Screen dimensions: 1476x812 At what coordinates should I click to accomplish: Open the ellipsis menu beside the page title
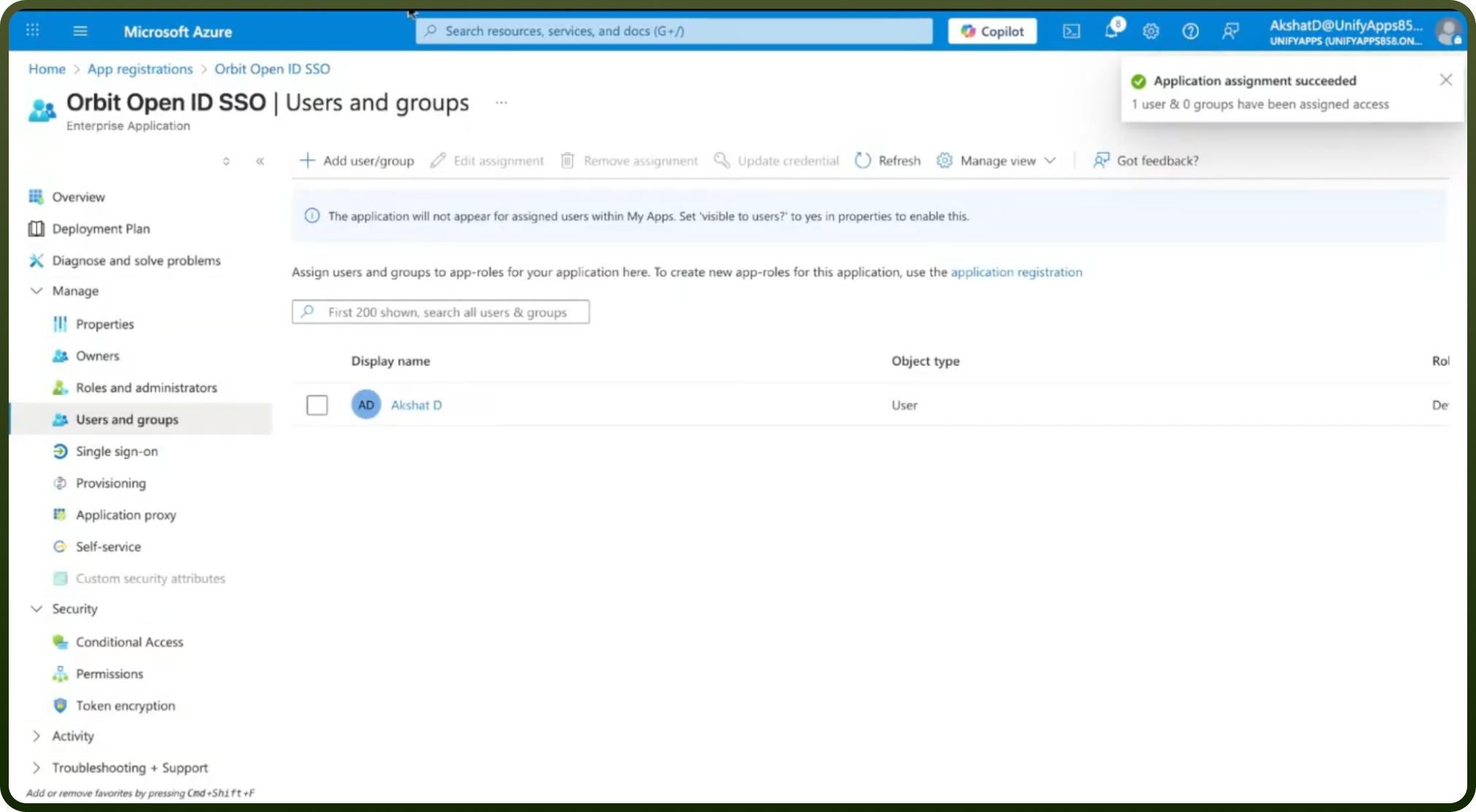(x=501, y=103)
